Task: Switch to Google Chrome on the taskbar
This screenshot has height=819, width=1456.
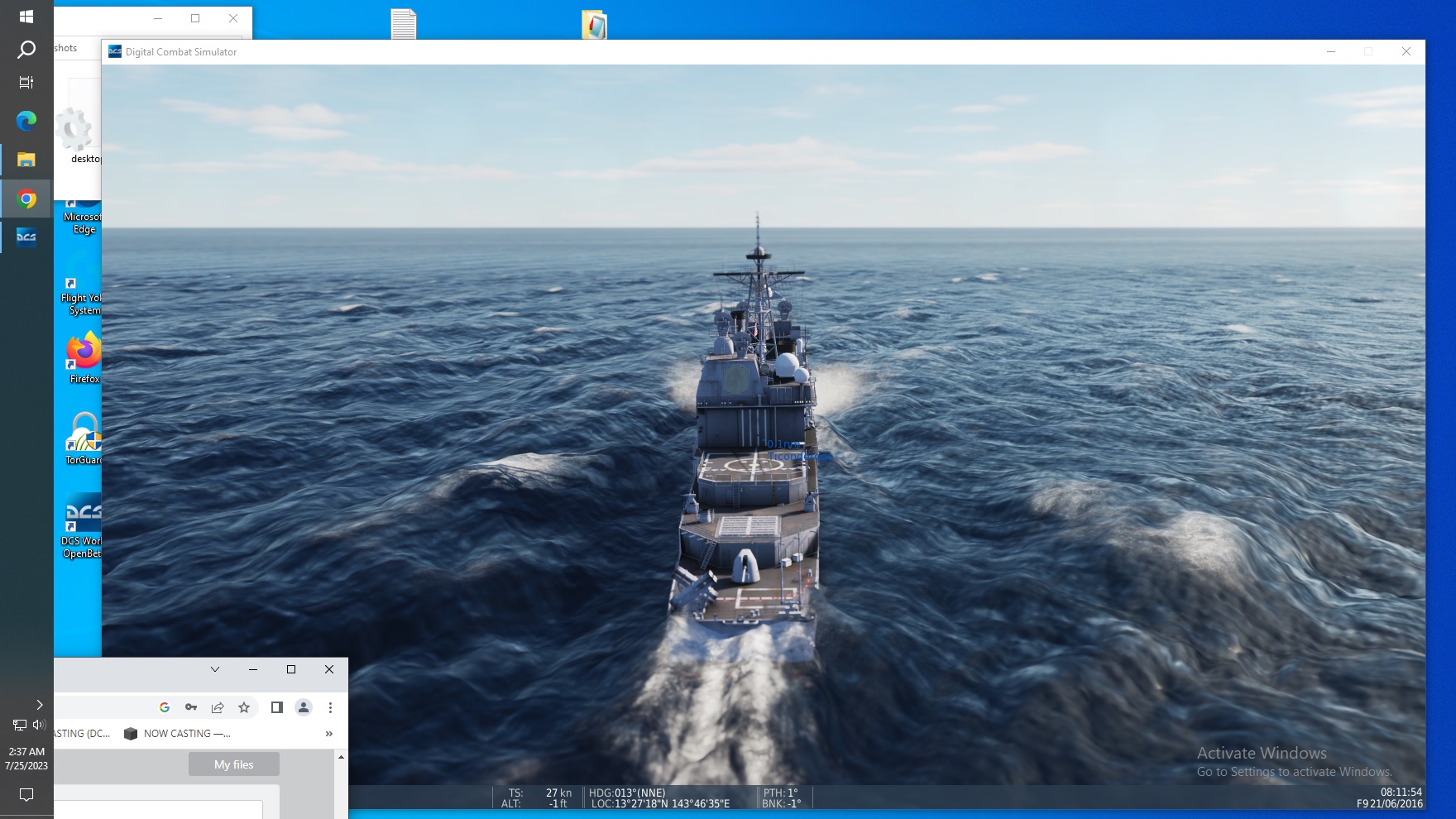Action: tap(26, 199)
